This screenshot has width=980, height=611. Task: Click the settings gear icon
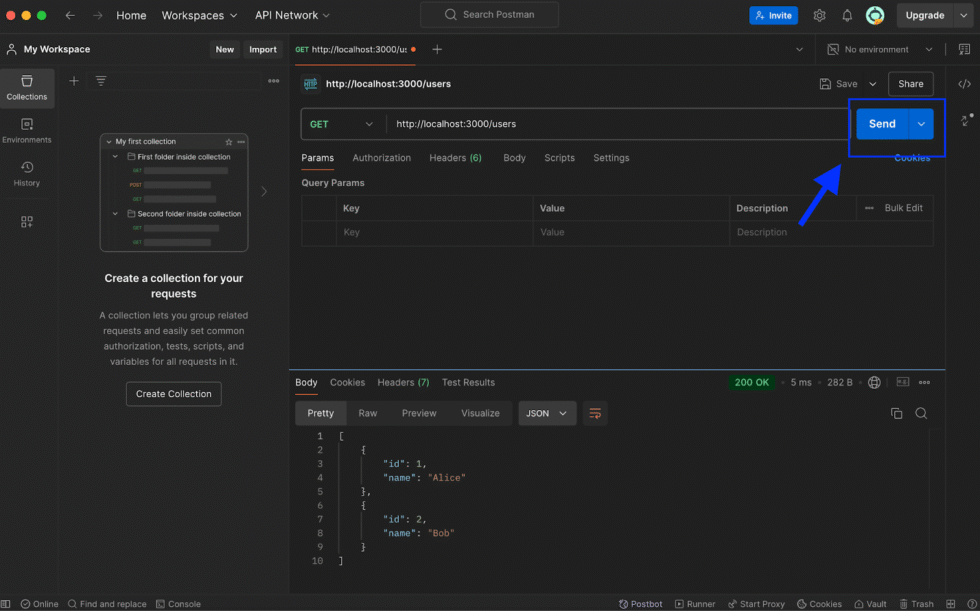[x=819, y=15]
